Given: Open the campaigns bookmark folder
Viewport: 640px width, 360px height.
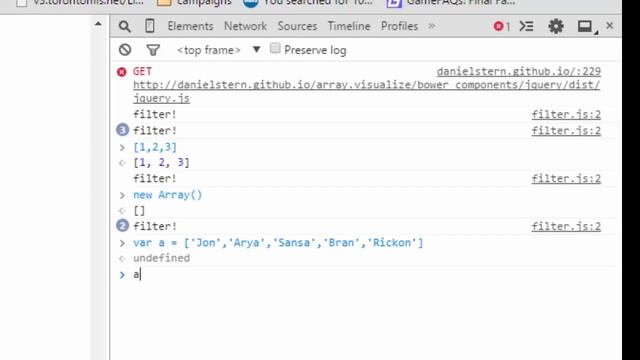Looking at the screenshot, I should (x=194, y=2).
